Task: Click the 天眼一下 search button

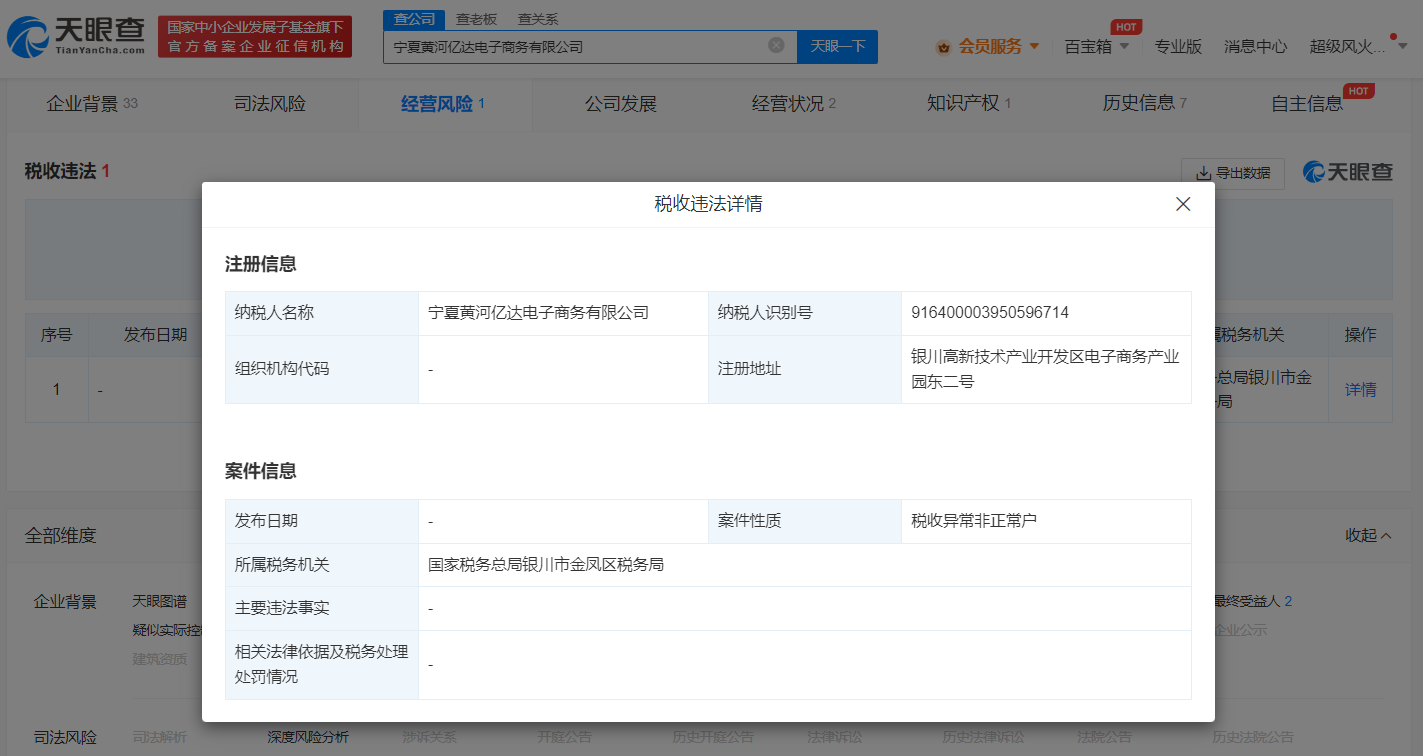Action: 836,47
